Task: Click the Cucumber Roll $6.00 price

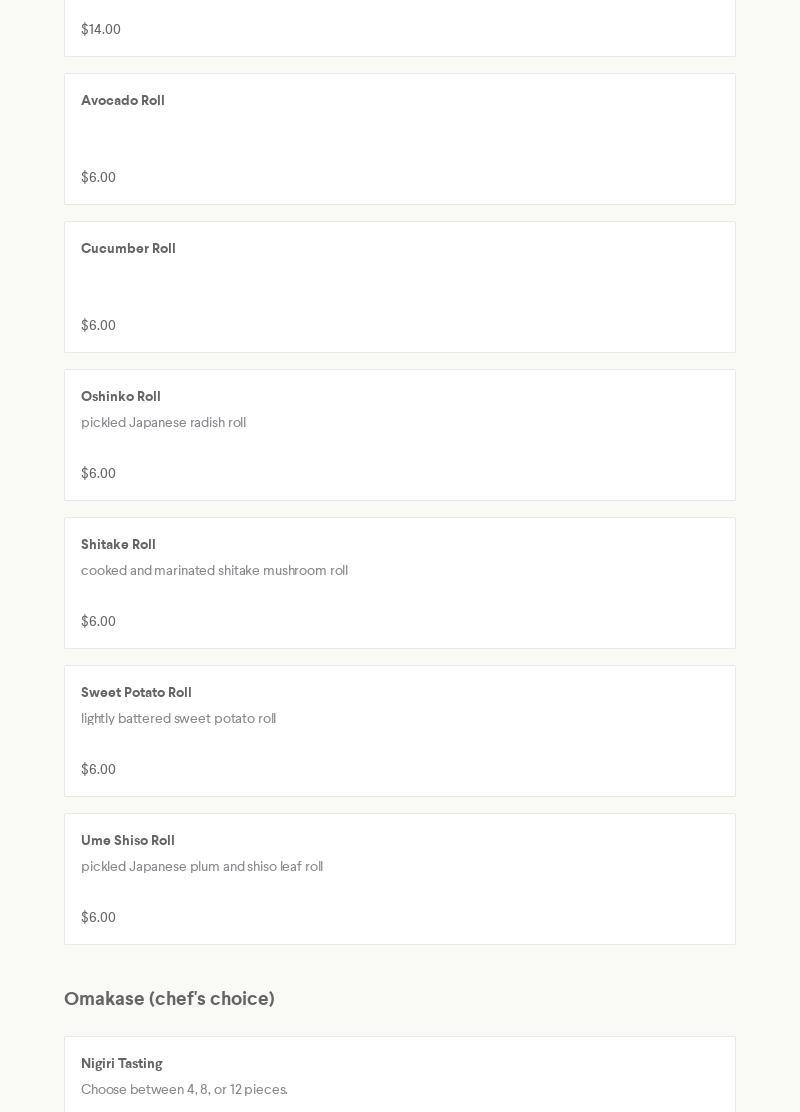Action: tap(98, 326)
